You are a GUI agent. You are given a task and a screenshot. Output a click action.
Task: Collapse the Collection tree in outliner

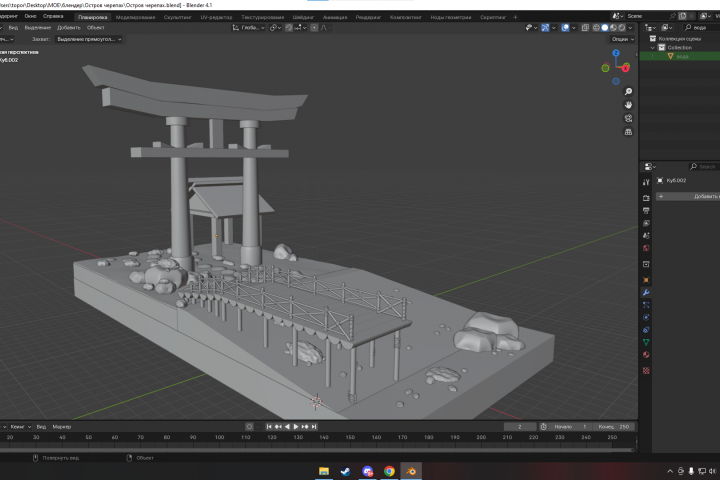[652, 48]
